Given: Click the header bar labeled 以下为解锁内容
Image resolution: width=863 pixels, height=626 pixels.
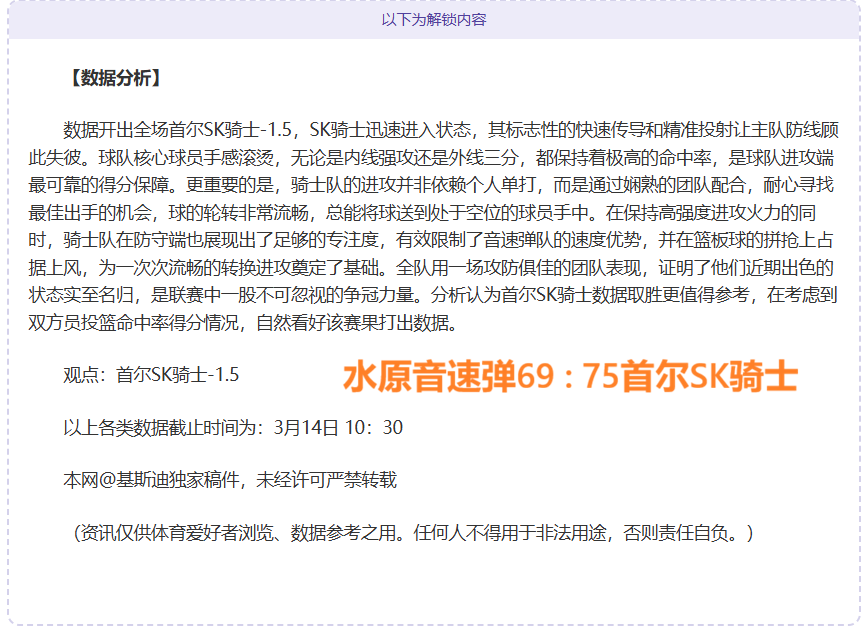Looking at the screenshot, I should (x=431, y=17).
